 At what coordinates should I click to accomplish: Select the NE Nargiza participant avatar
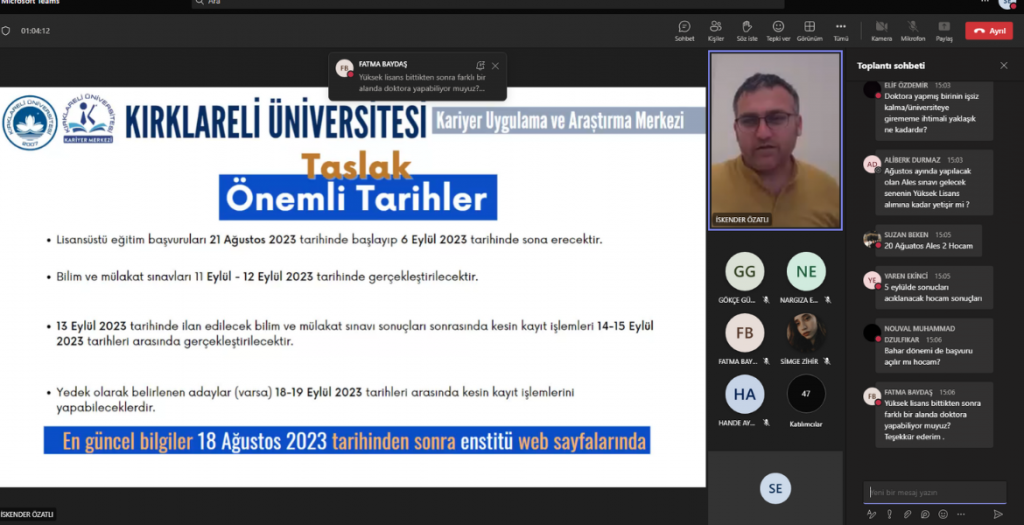[x=806, y=272]
